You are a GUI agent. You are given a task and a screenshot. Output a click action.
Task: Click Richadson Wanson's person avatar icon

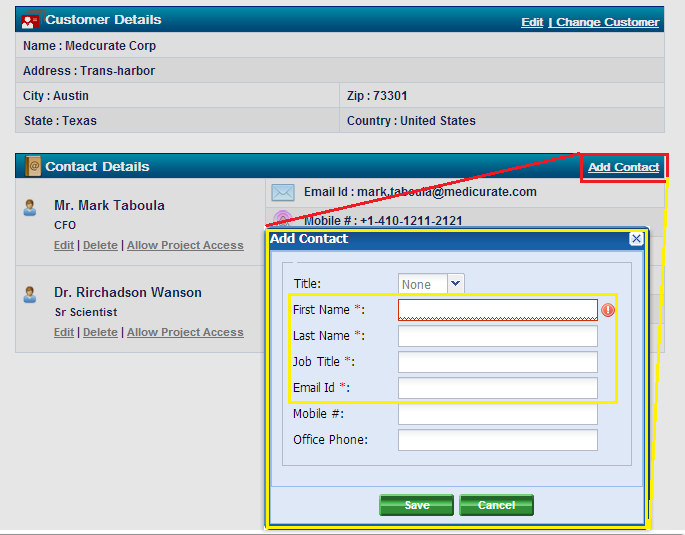(30, 294)
